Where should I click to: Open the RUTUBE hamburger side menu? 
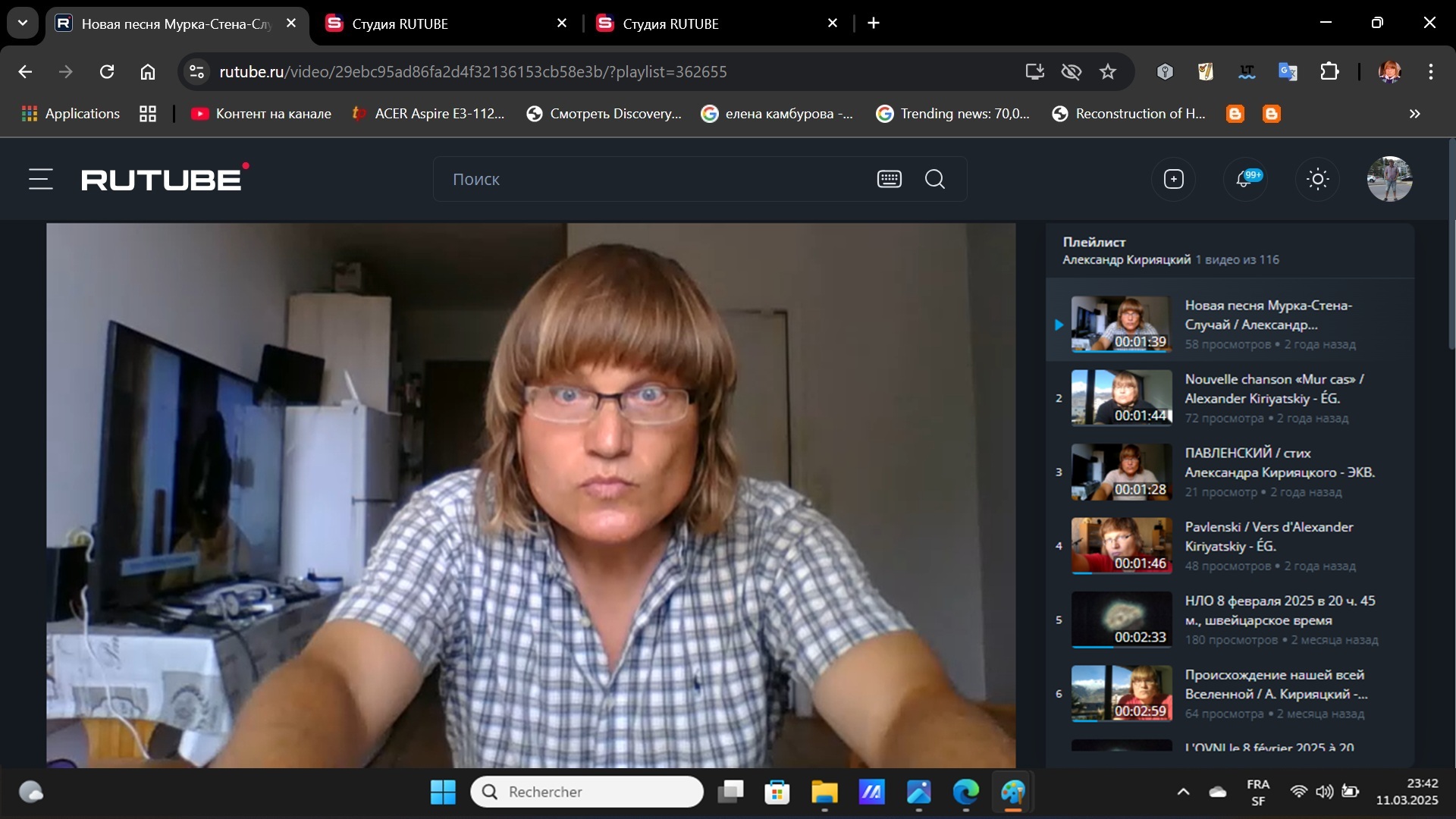click(x=41, y=180)
